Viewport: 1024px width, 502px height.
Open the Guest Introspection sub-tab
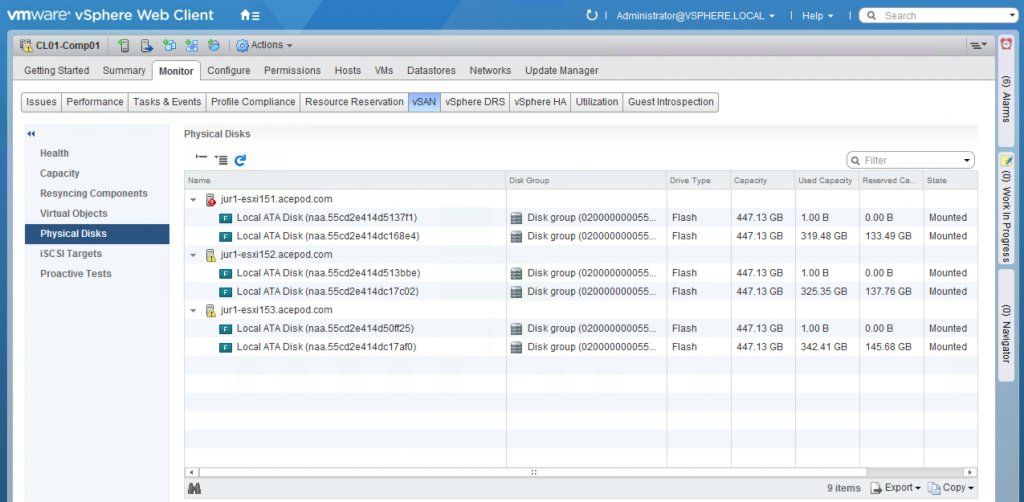(671, 102)
